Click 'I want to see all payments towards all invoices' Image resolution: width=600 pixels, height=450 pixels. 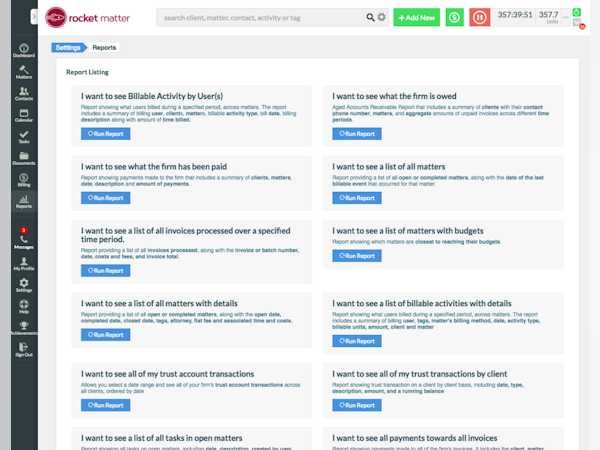click(414, 438)
